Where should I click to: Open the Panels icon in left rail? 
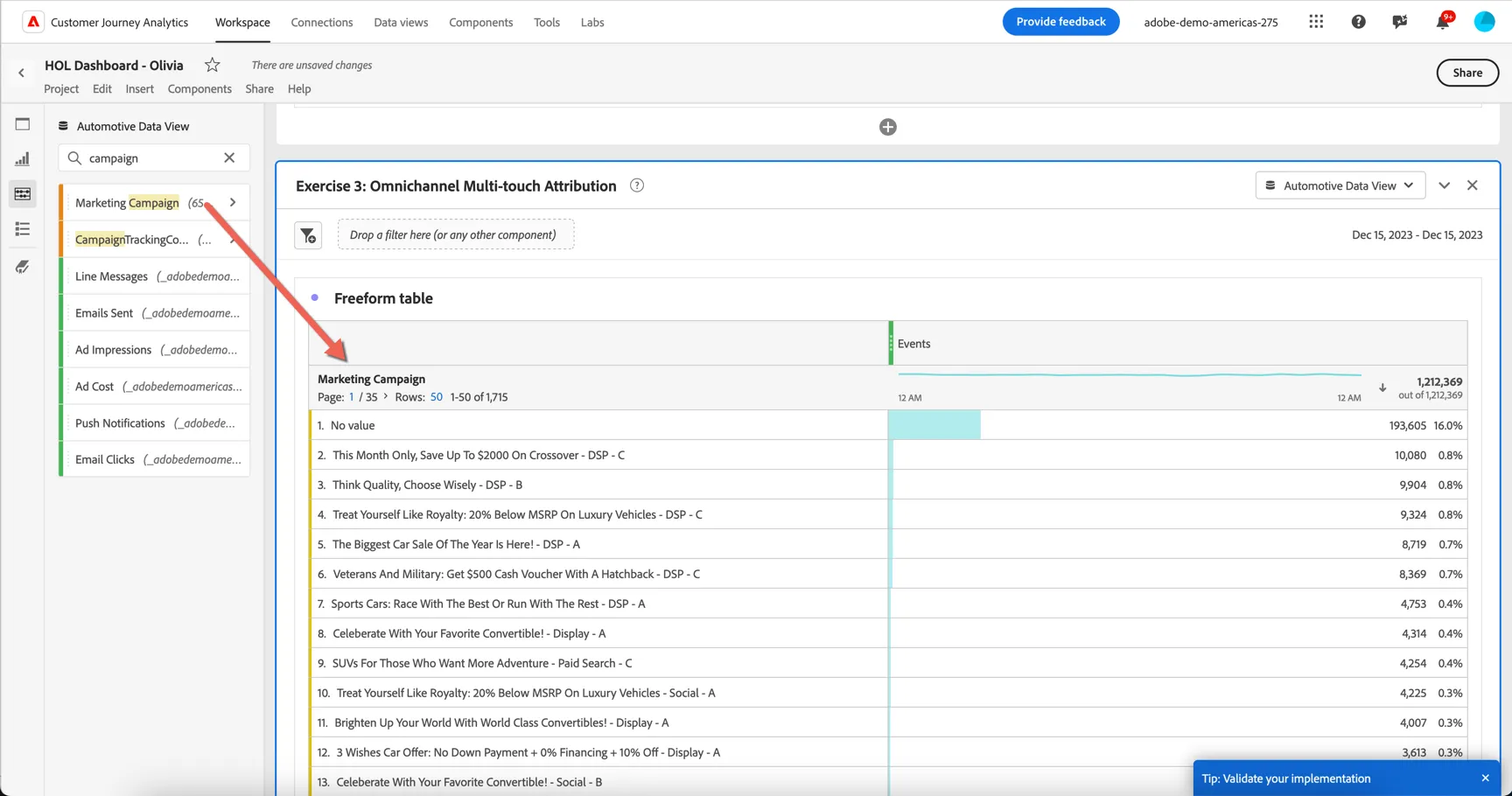coord(23,124)
